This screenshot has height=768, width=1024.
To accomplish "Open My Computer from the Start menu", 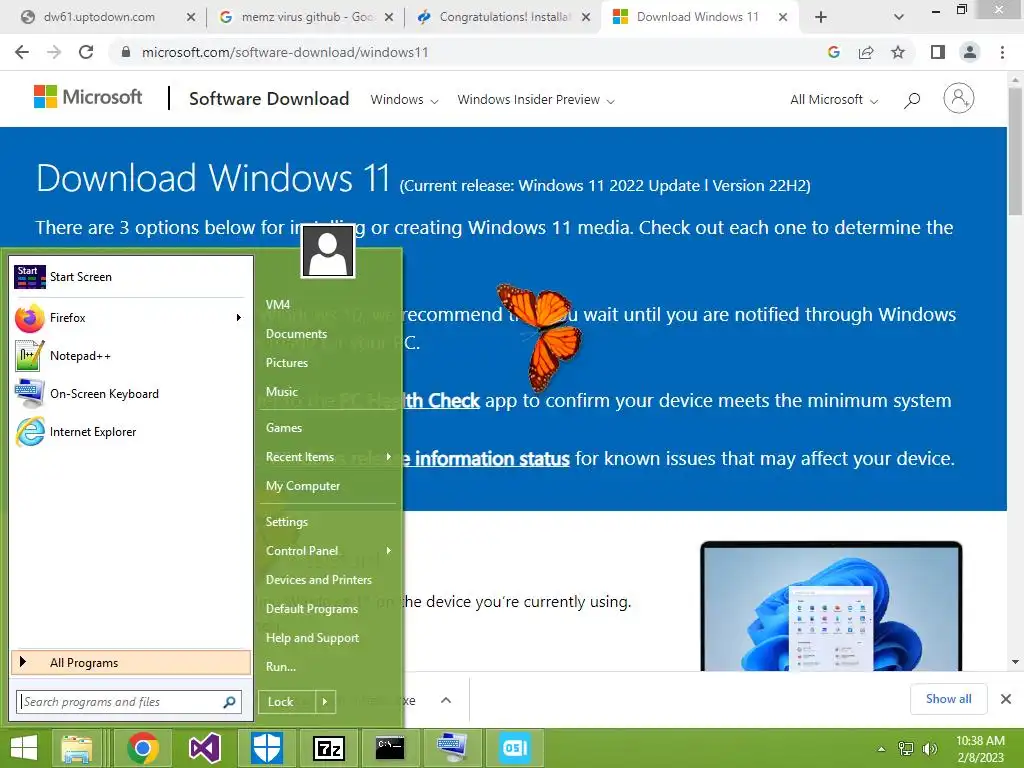I will 303,487.
